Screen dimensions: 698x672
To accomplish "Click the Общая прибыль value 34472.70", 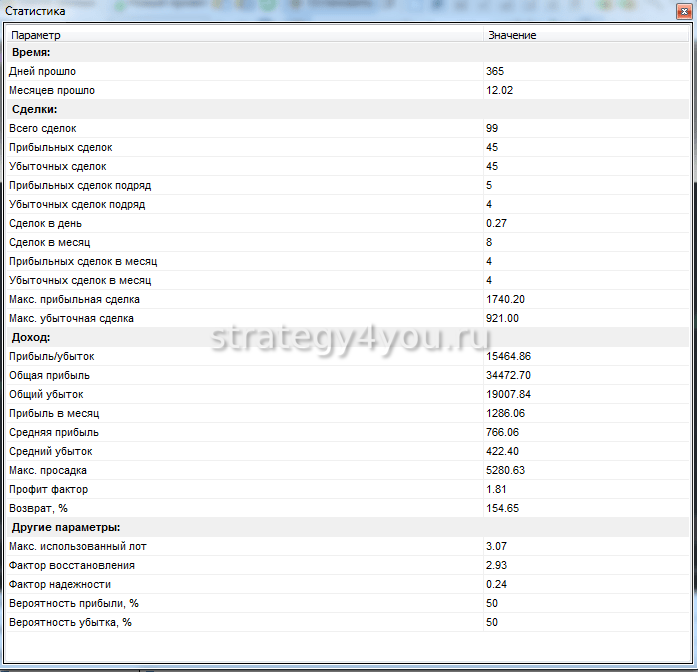I will (508, 375).
